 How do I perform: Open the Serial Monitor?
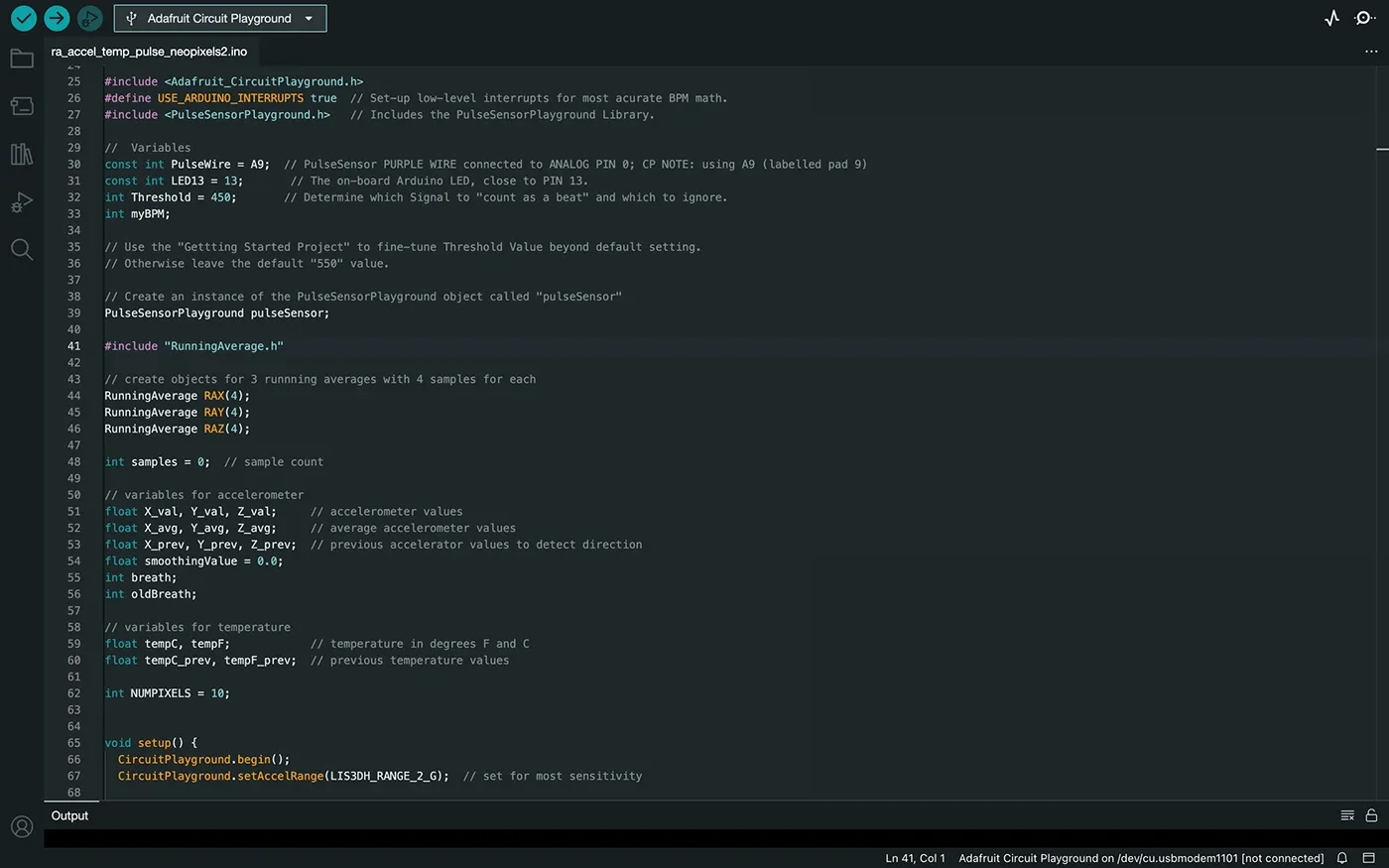pos(1365,18)
